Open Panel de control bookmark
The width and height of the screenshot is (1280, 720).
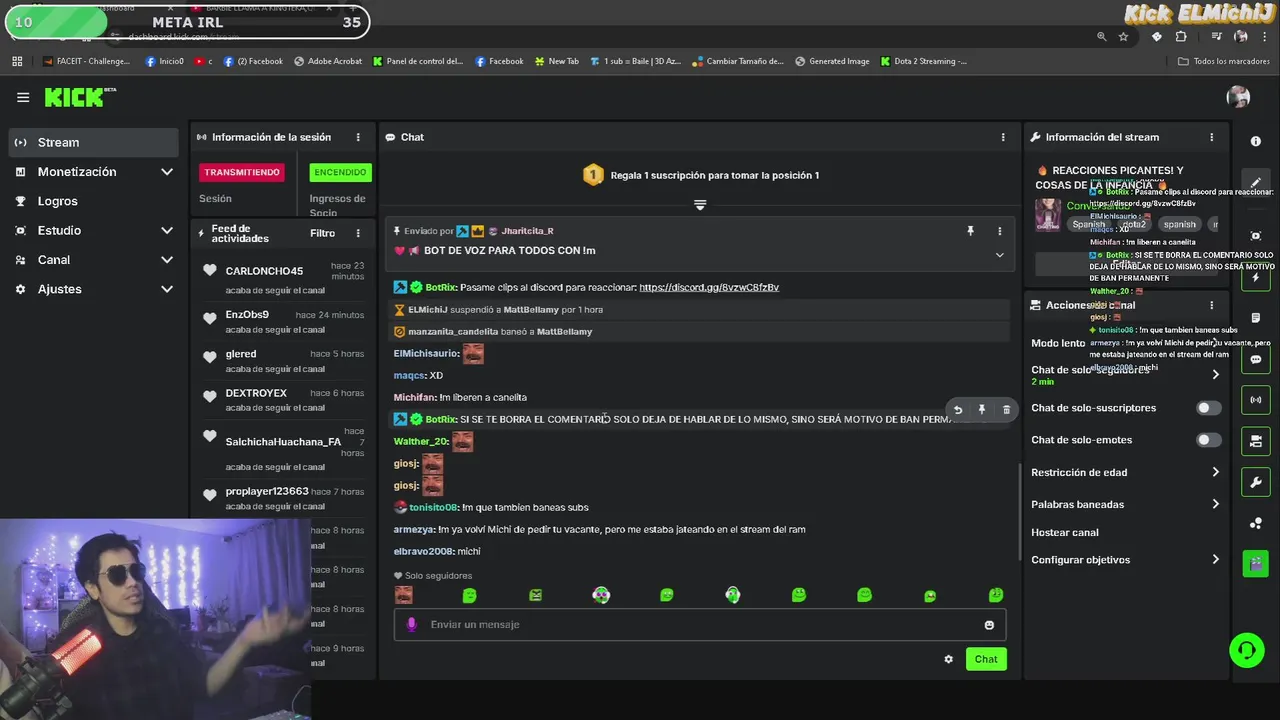tap(418, 61)
